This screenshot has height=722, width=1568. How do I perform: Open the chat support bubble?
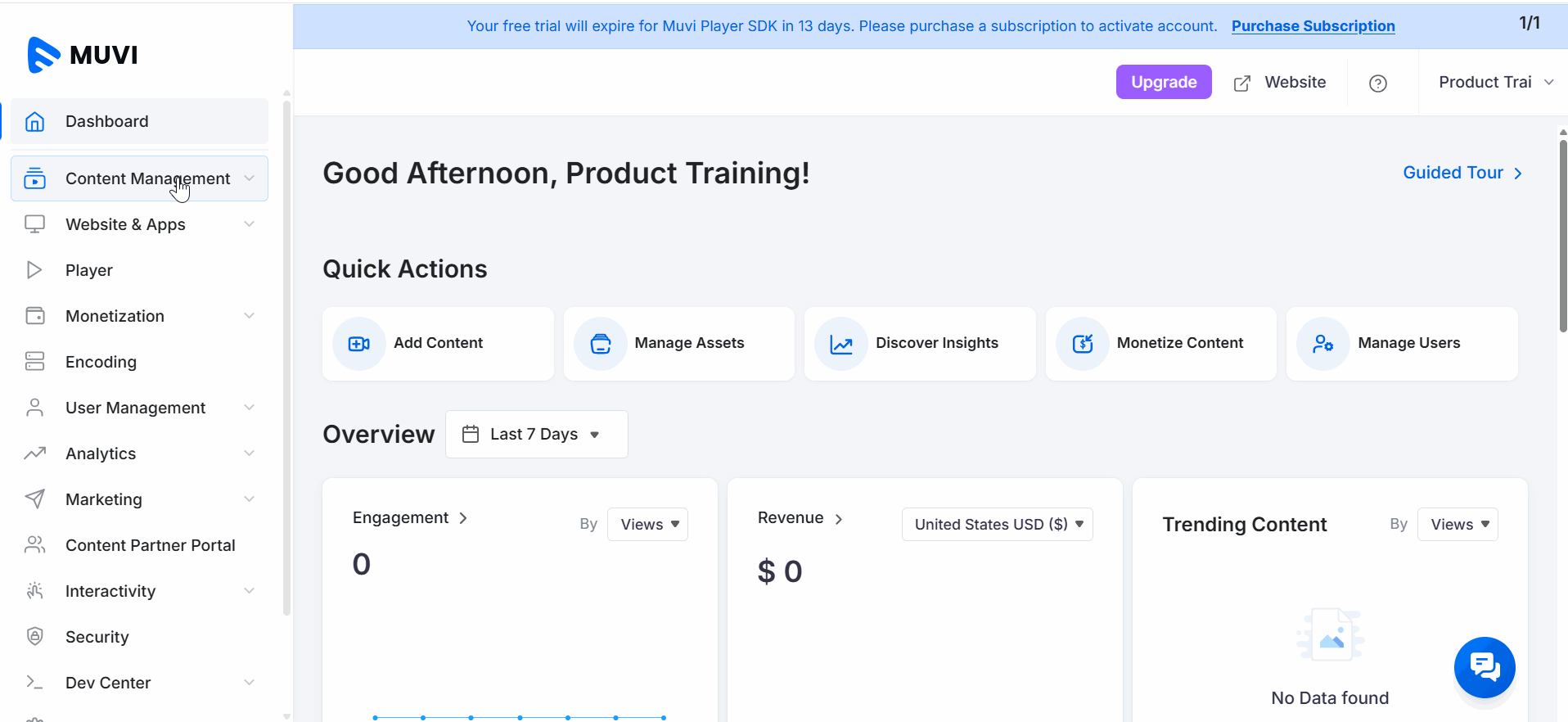pos(1484,667)
